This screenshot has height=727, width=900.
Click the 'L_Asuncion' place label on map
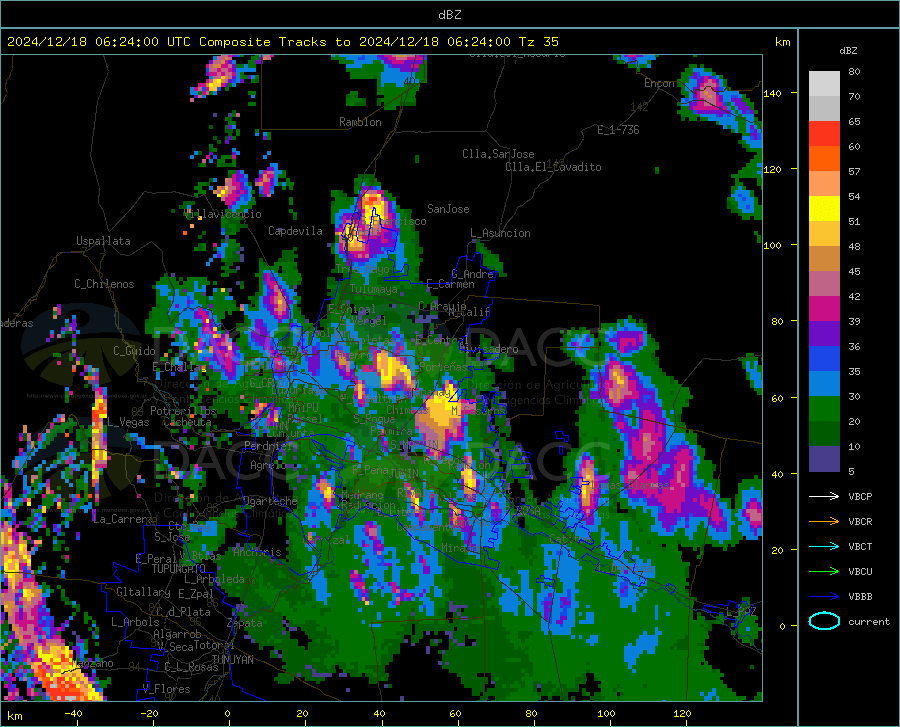click(500, 233)
